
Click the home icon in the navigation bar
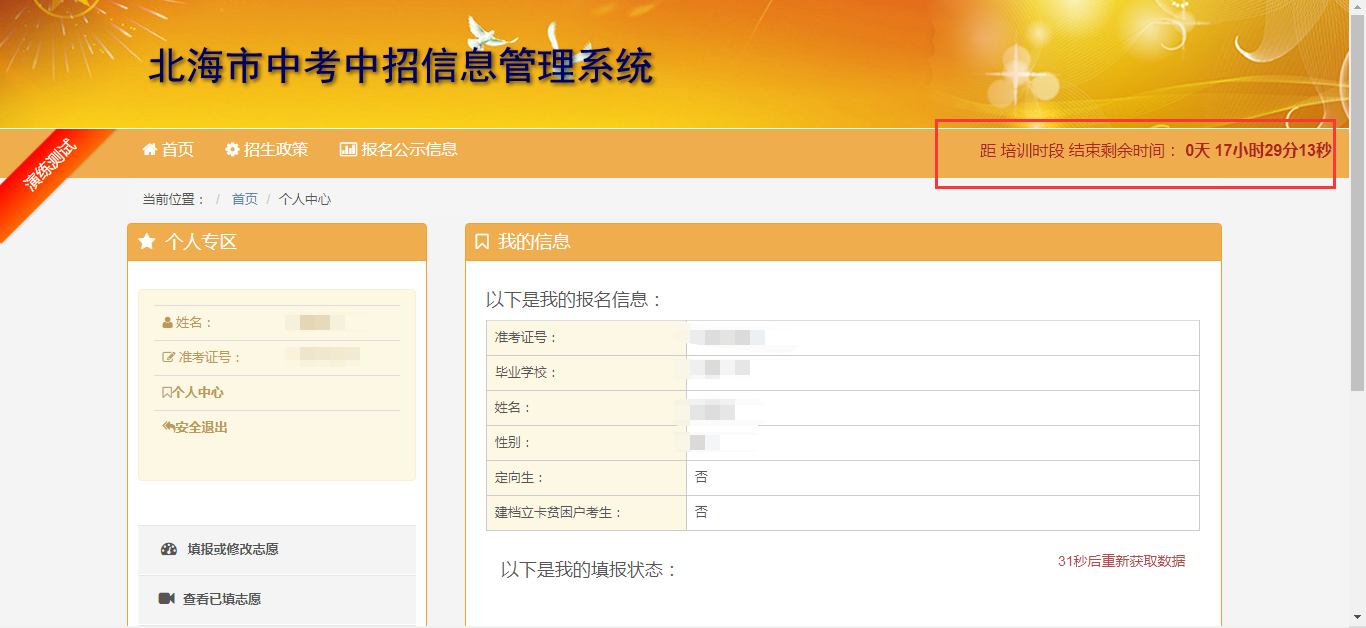tap(150, 150)
